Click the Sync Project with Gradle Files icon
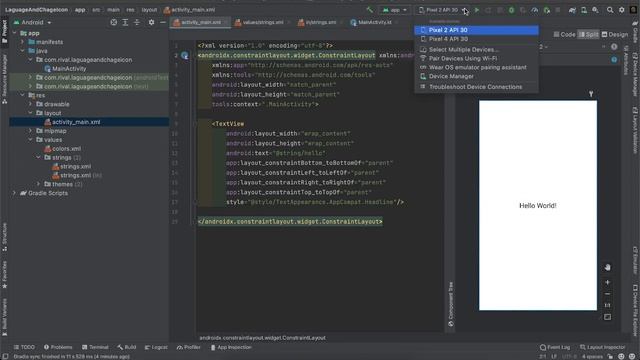 coord(572,10)
